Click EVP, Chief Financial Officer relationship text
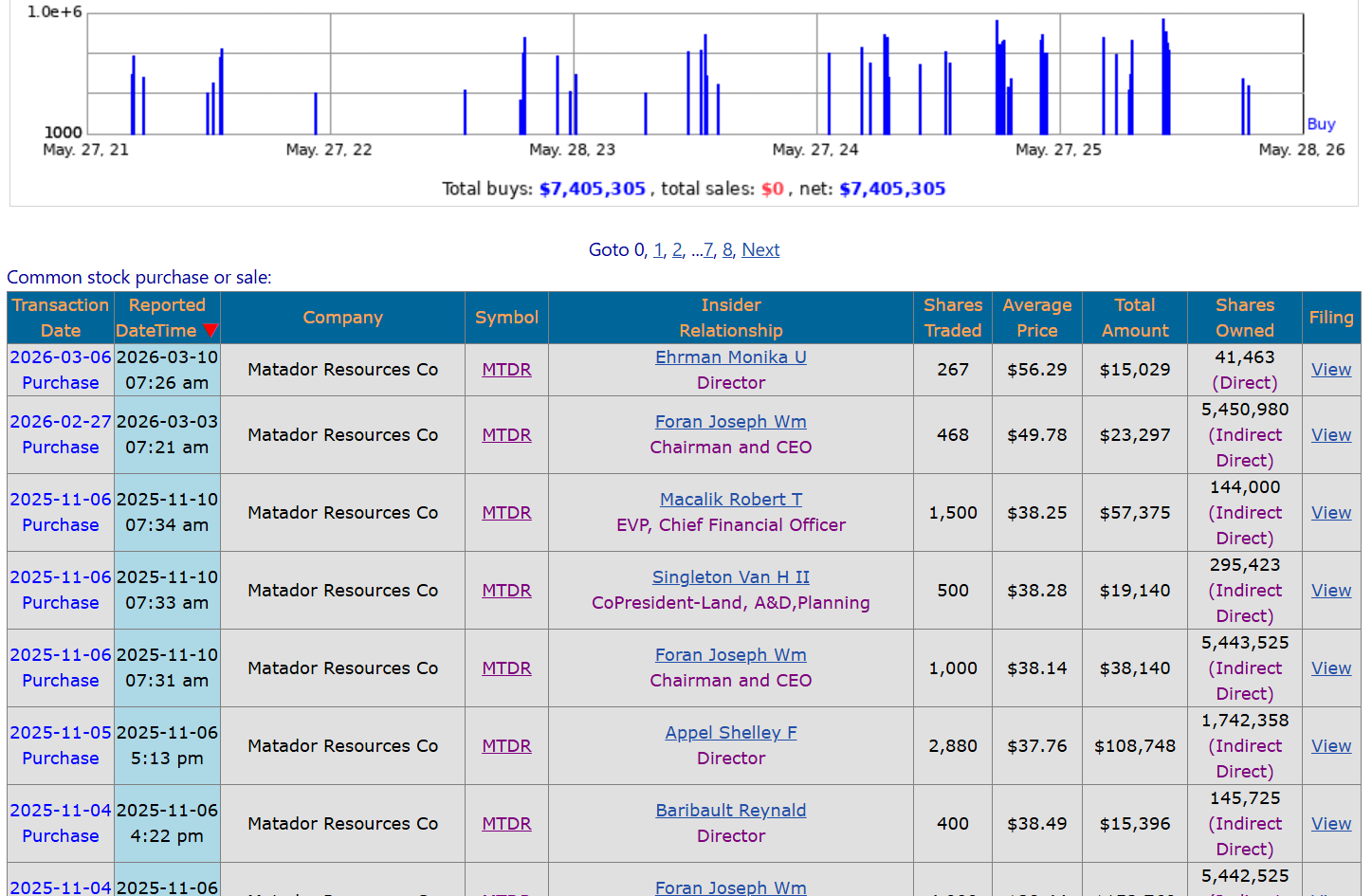The image size is (1372, 896). [731, 524]
